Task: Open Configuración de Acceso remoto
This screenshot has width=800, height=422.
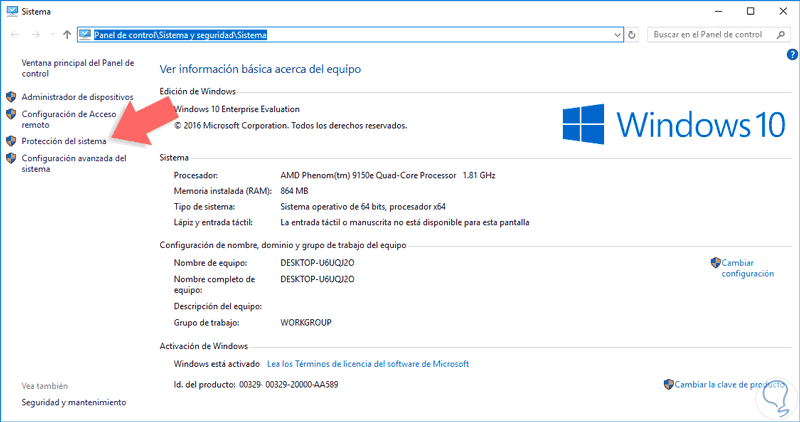Action: [69, 119]
